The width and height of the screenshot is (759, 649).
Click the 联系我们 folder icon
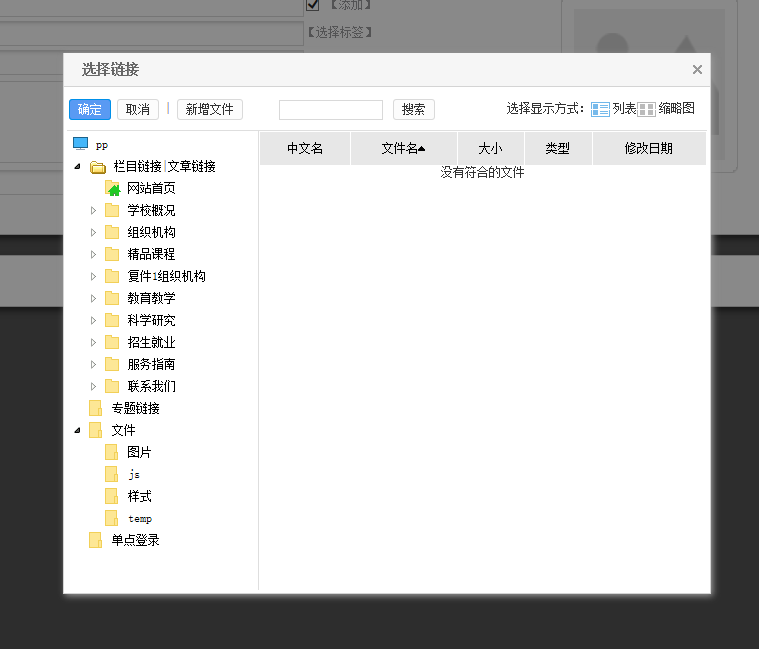(x=112, y=386)
